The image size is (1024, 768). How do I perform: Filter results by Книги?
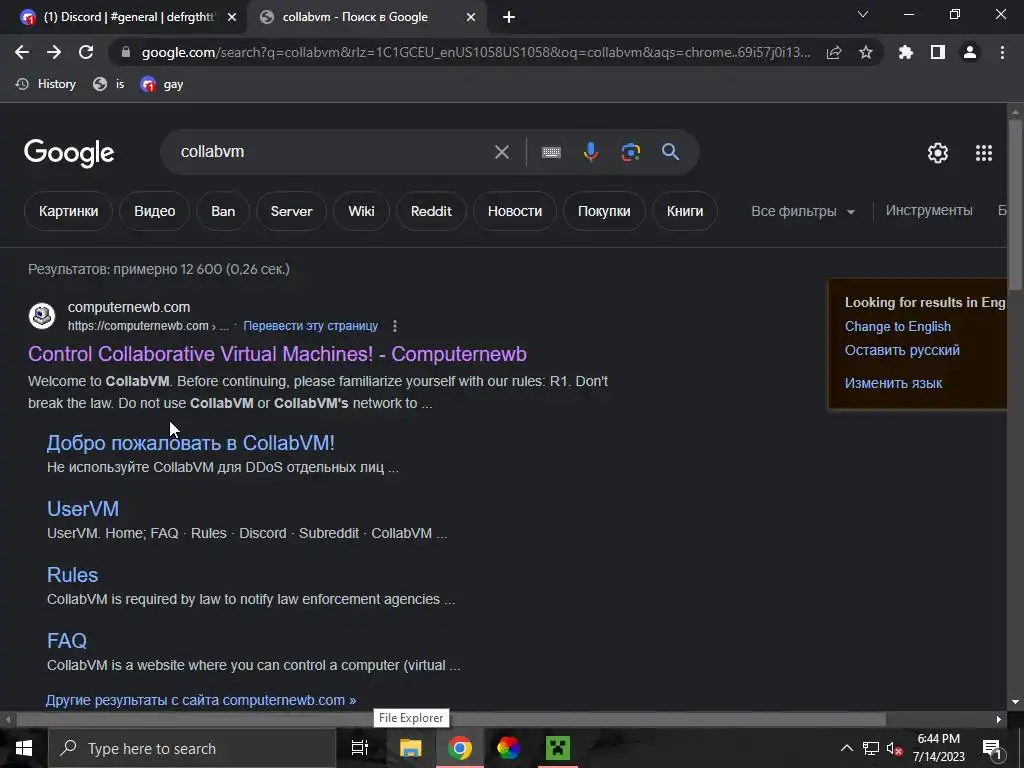pyautogui.click(x=685, y=211)
